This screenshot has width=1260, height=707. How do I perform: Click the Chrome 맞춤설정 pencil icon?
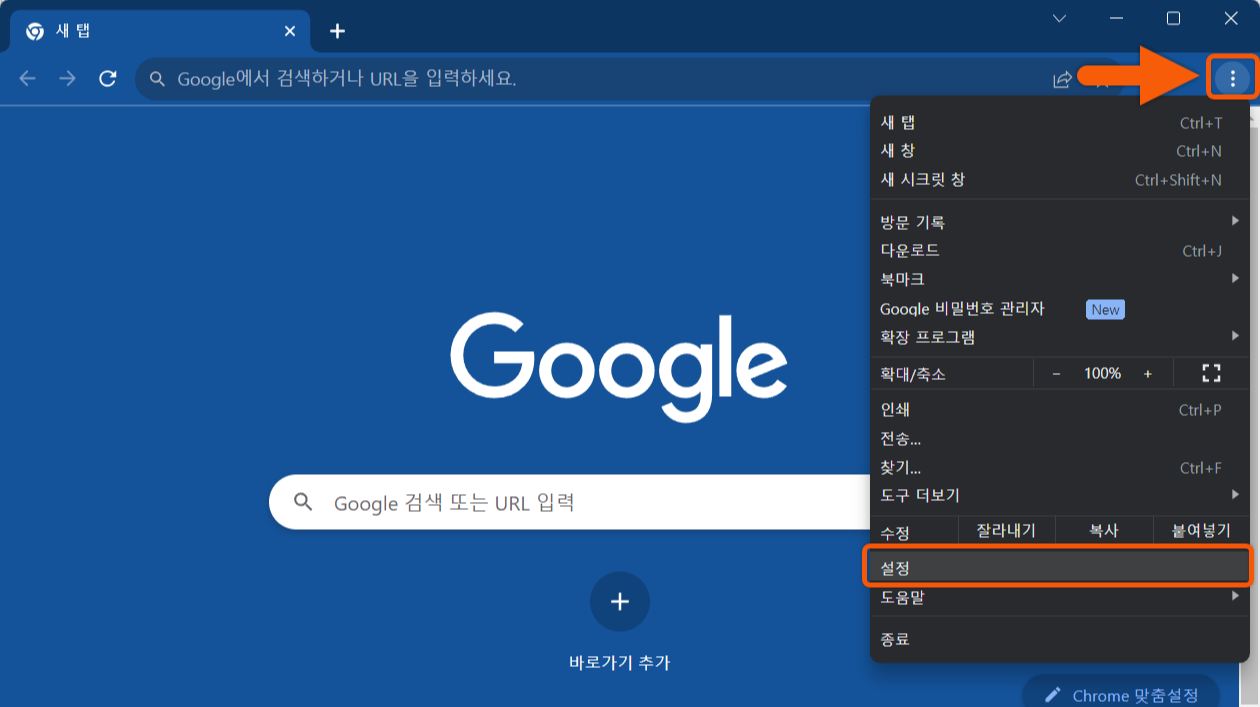[1055, 695]
